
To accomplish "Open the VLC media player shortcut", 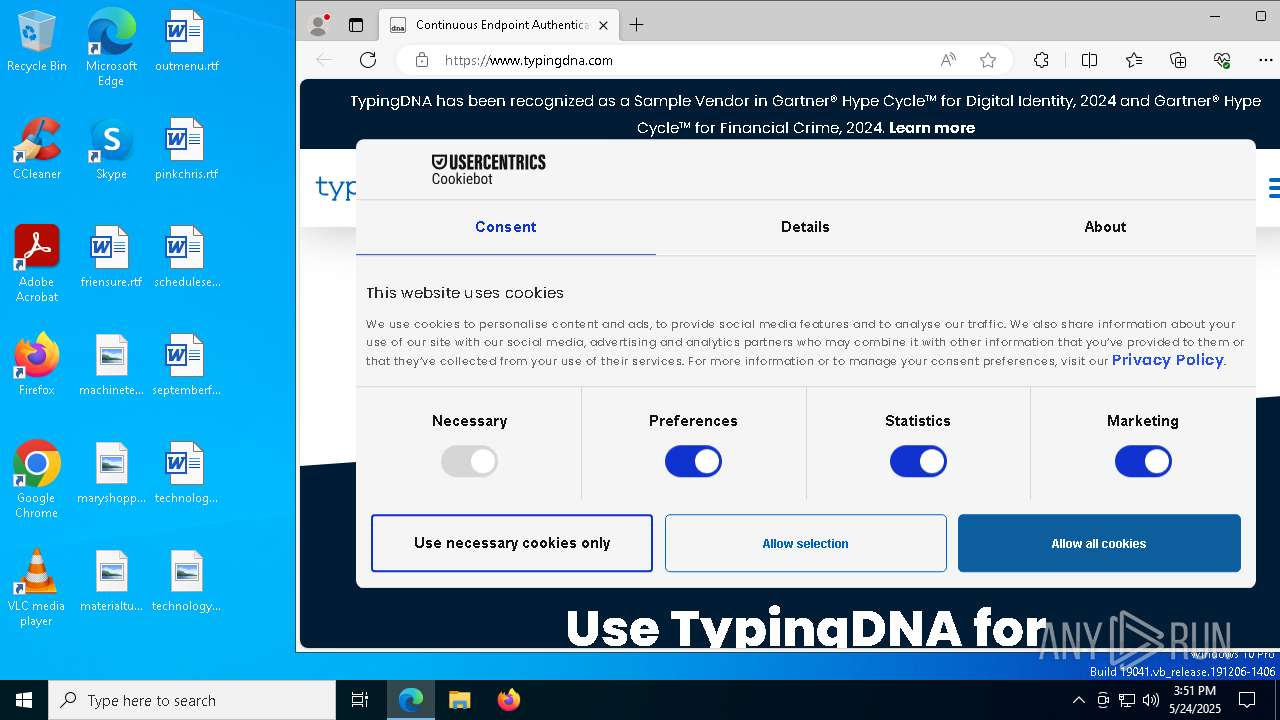I will [37, 588].
